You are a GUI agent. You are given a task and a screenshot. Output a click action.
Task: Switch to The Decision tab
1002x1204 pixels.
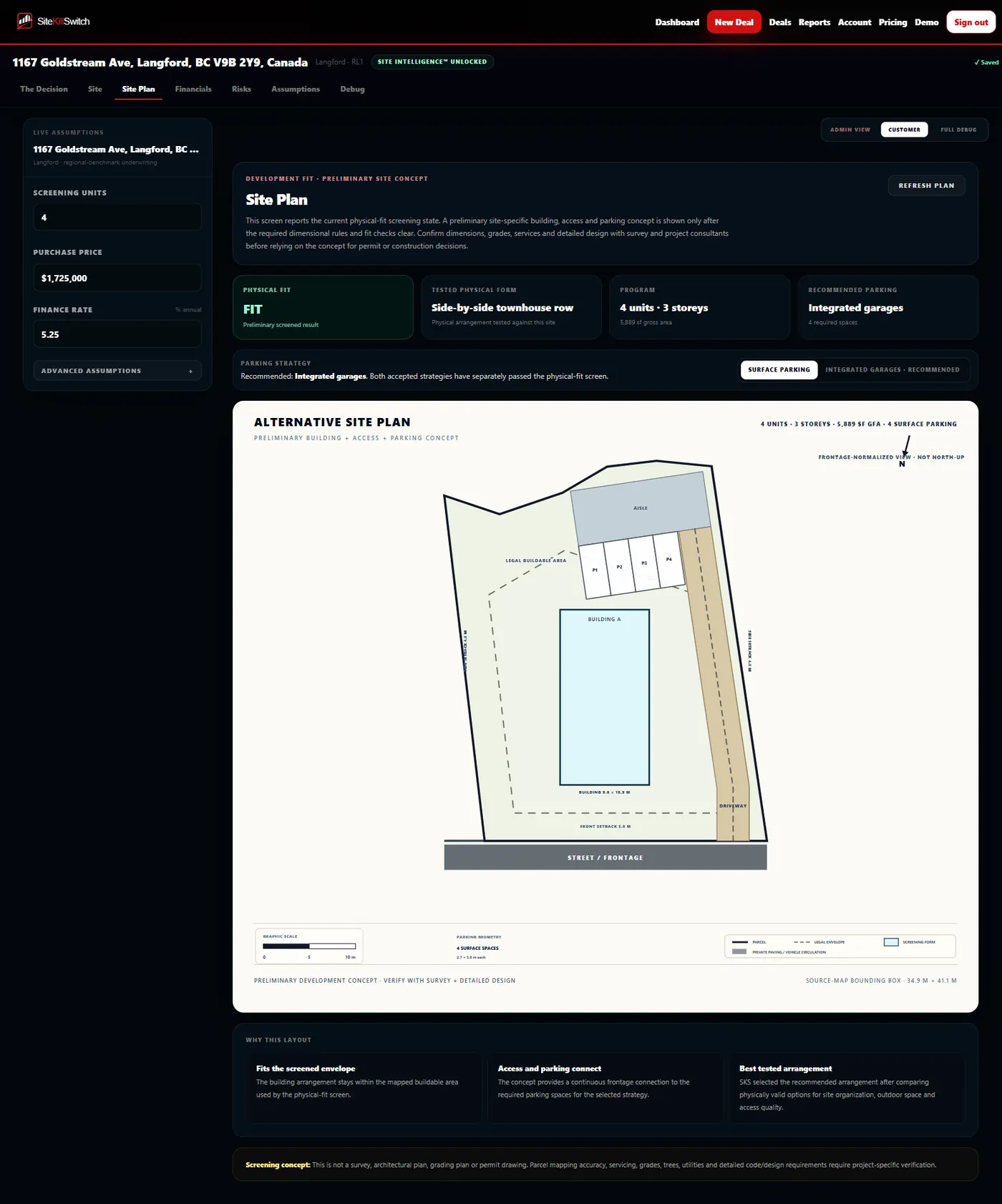tap(44, 89)
